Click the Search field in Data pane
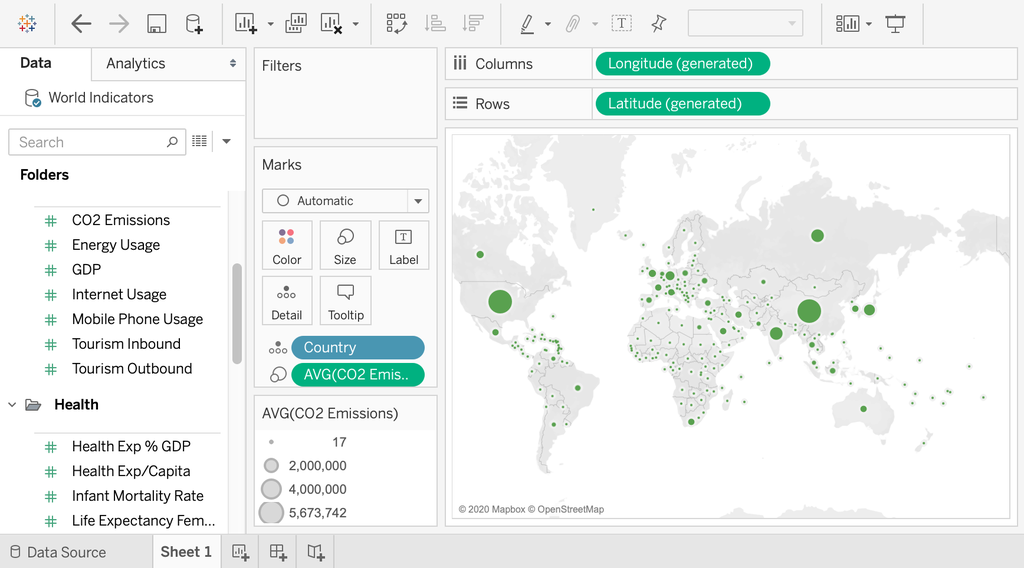 [x=90, y=142]
